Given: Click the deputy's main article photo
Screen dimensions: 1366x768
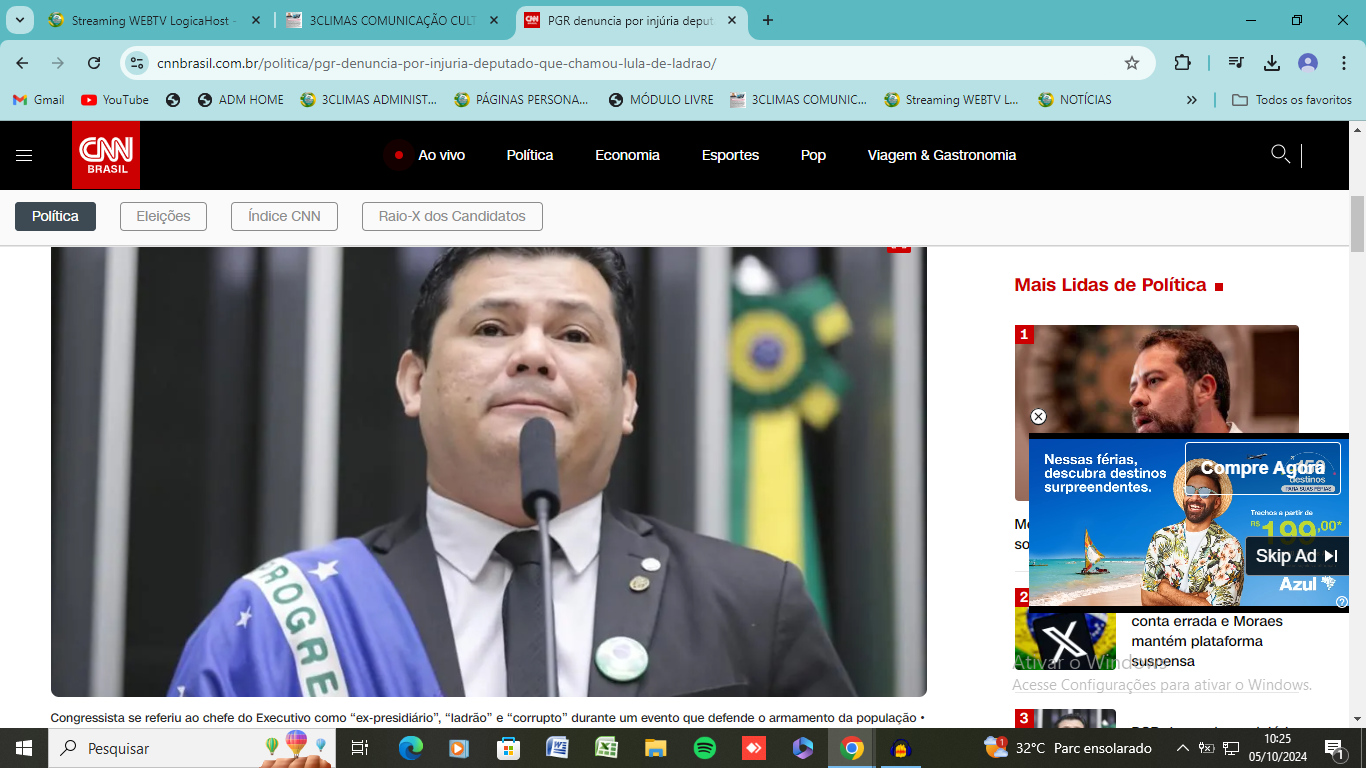Looking at the screenshot, I should (489, 471).
